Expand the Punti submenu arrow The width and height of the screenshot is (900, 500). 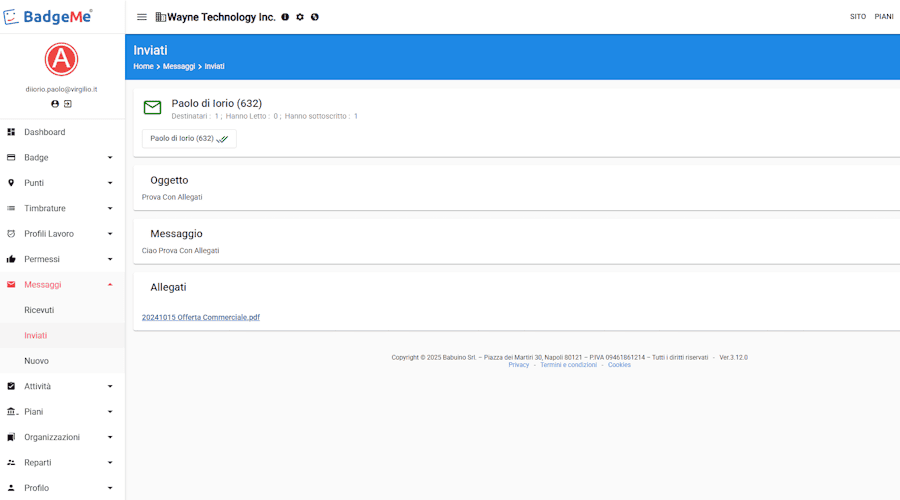point(110,183)
